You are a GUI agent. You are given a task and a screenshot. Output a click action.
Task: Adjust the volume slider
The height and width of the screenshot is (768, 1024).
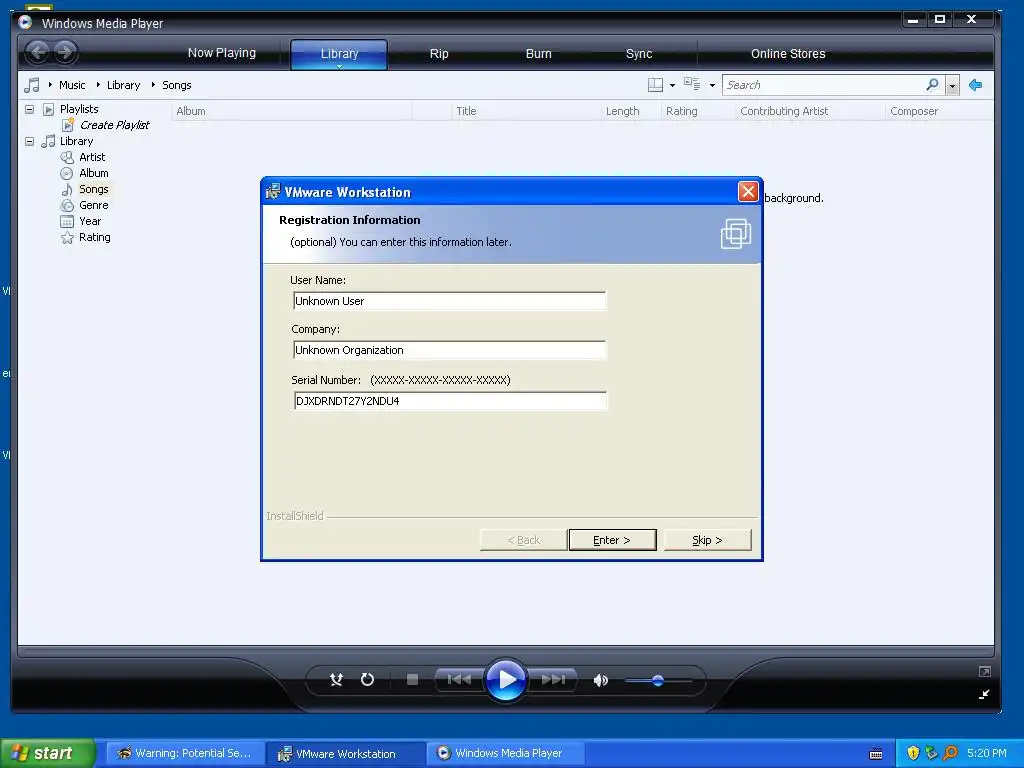(x=658, y=680)
